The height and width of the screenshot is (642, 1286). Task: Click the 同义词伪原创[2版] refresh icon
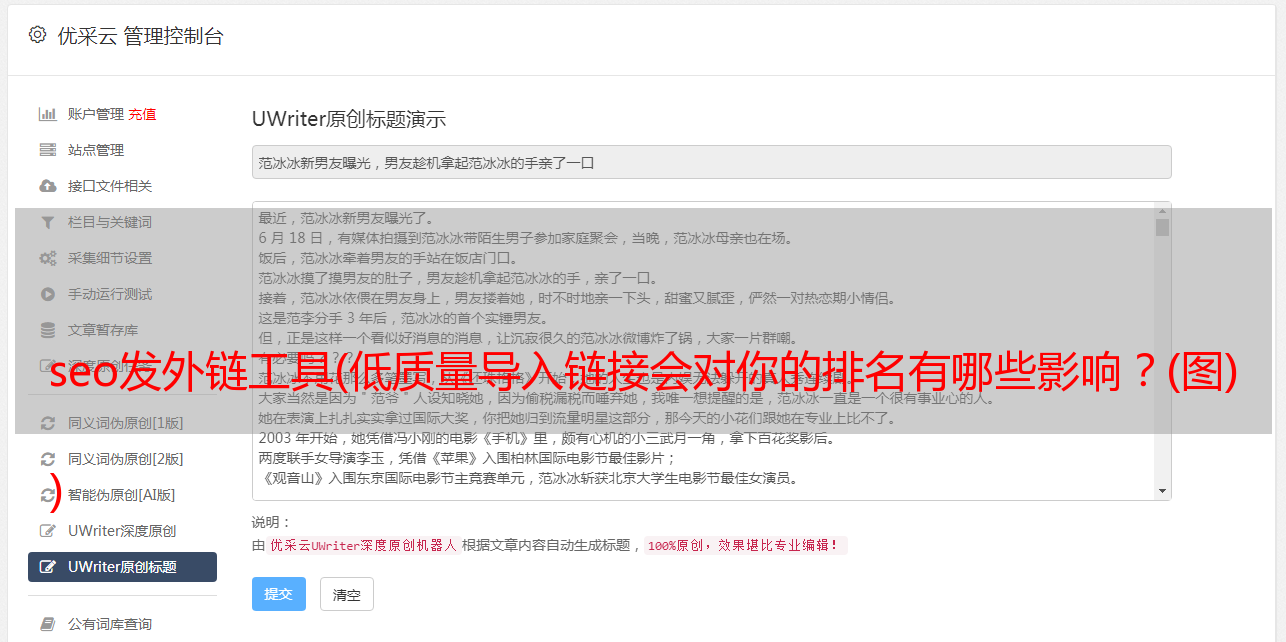47,459
